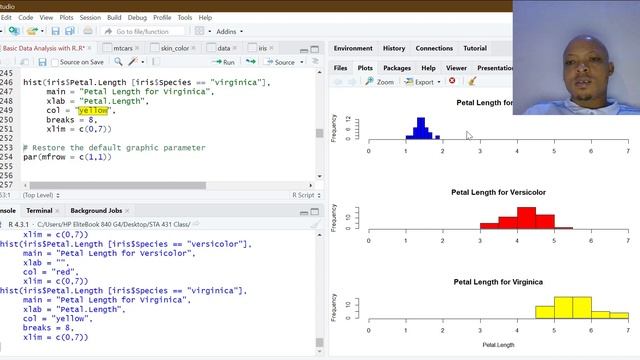
Task: Expand the Export dropdown in Plots
Action: click(x=439, y=82)
